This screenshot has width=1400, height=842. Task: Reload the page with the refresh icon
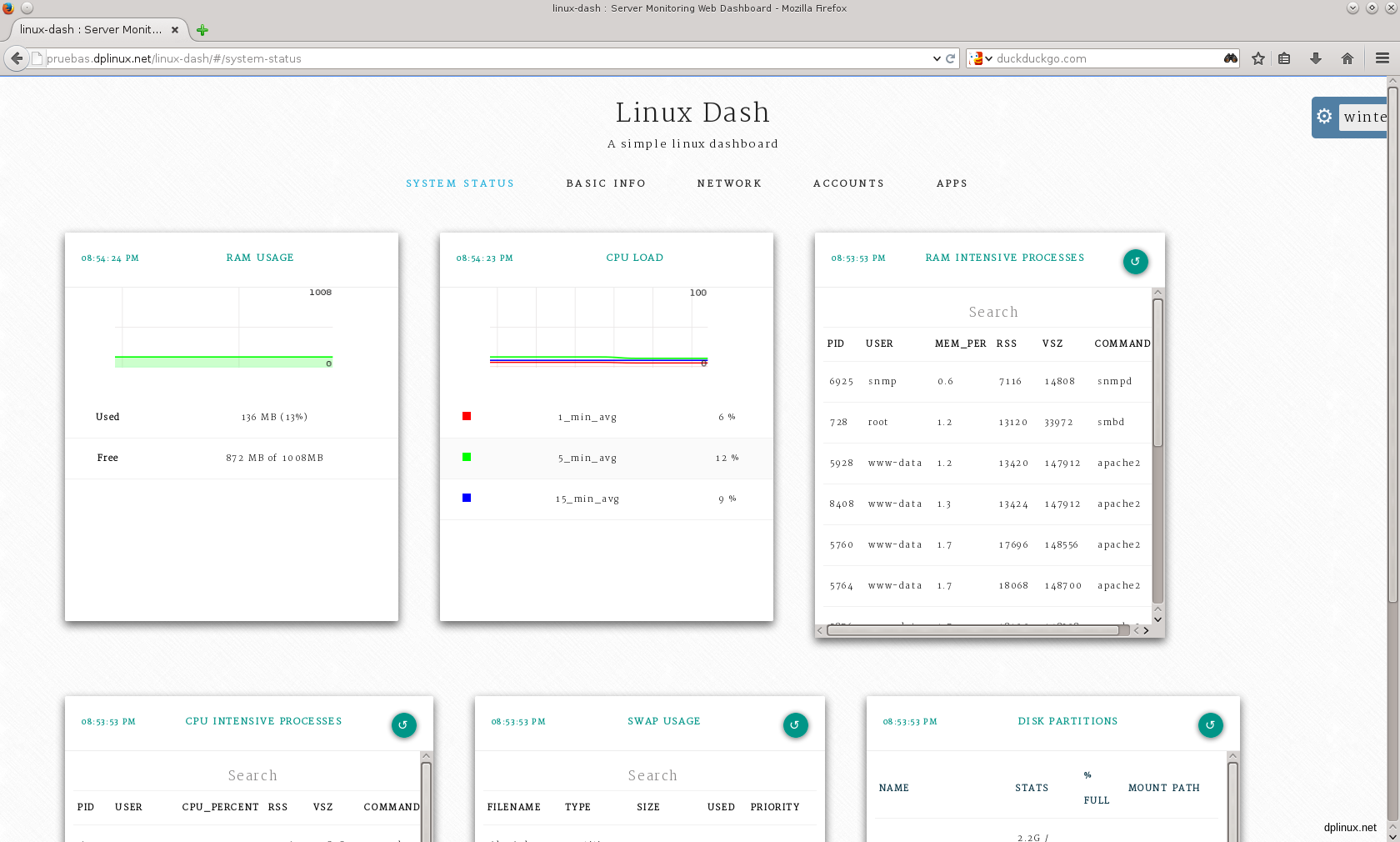point(950,58)
